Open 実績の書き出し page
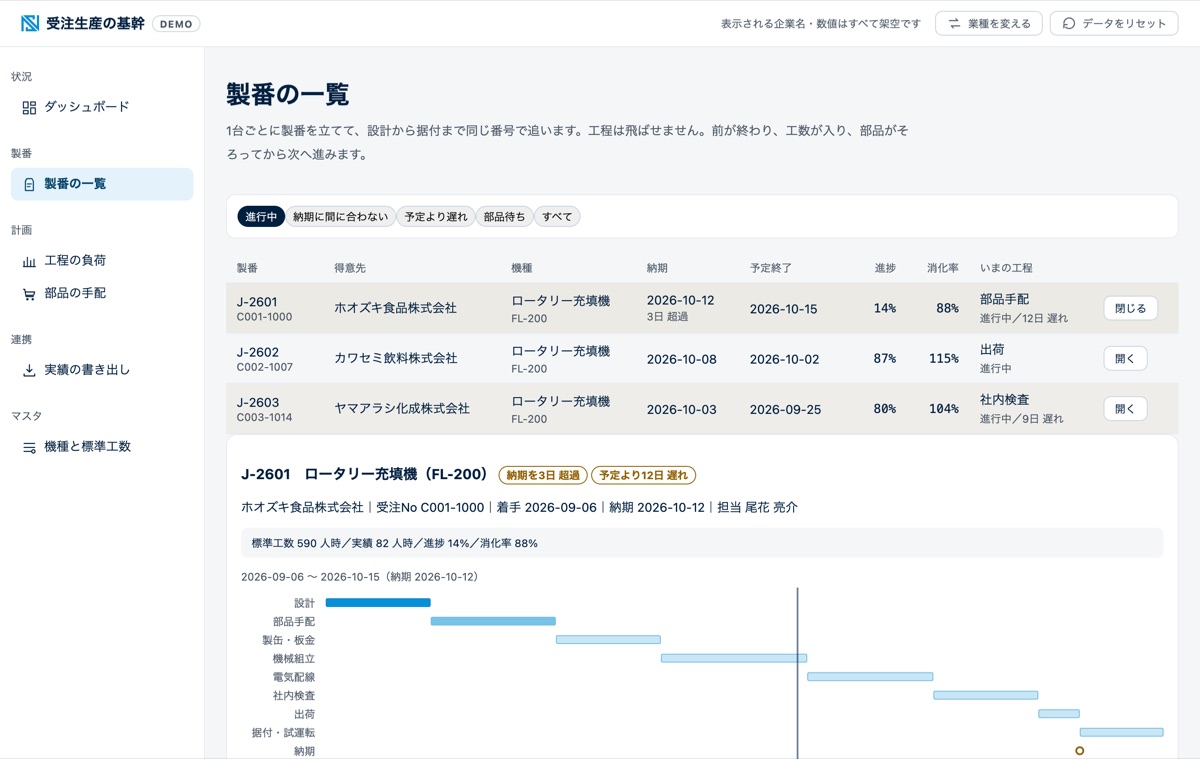1200x759 pixels. (x=102, y=370)
